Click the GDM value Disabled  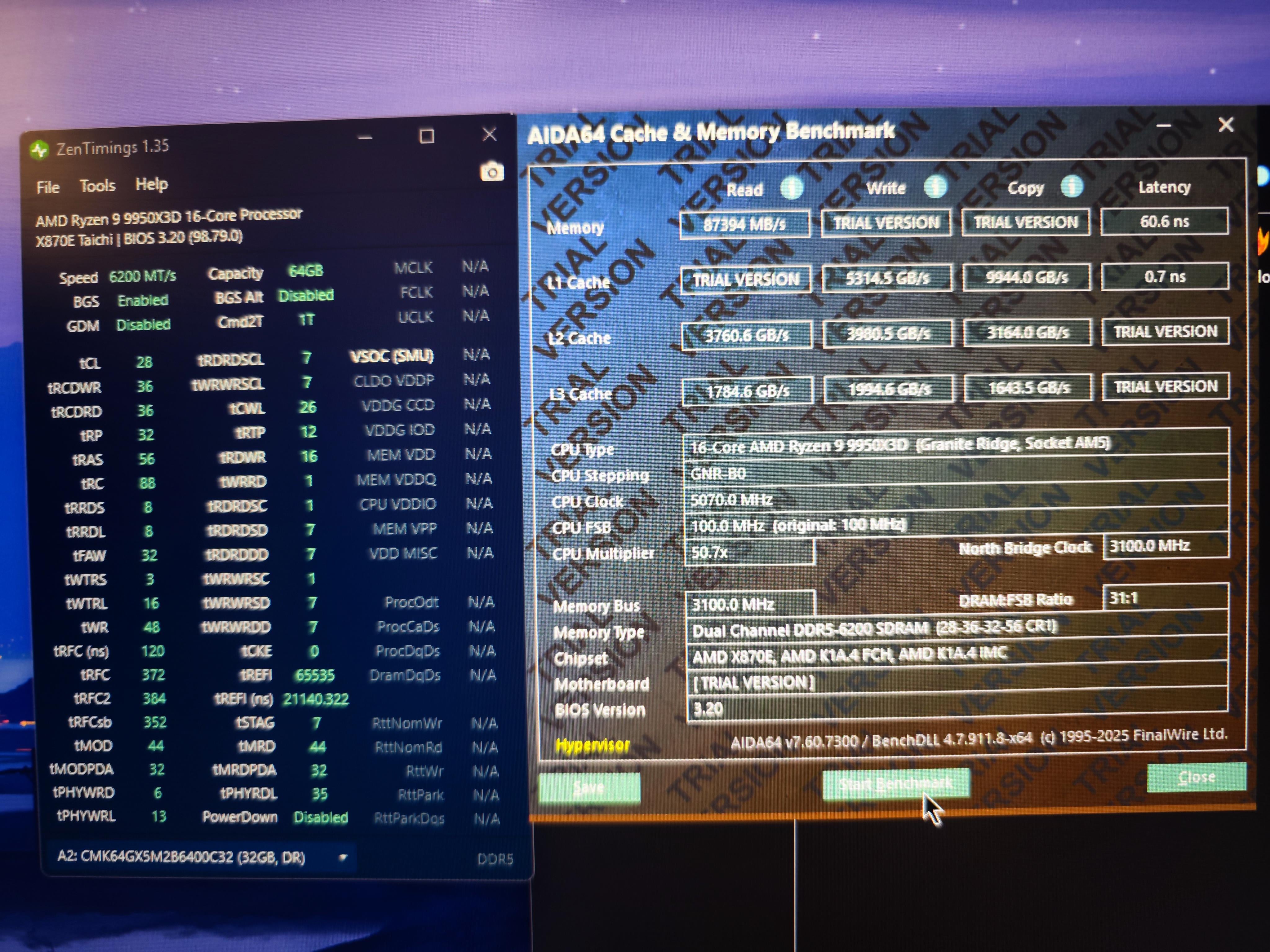coord(144,325)
